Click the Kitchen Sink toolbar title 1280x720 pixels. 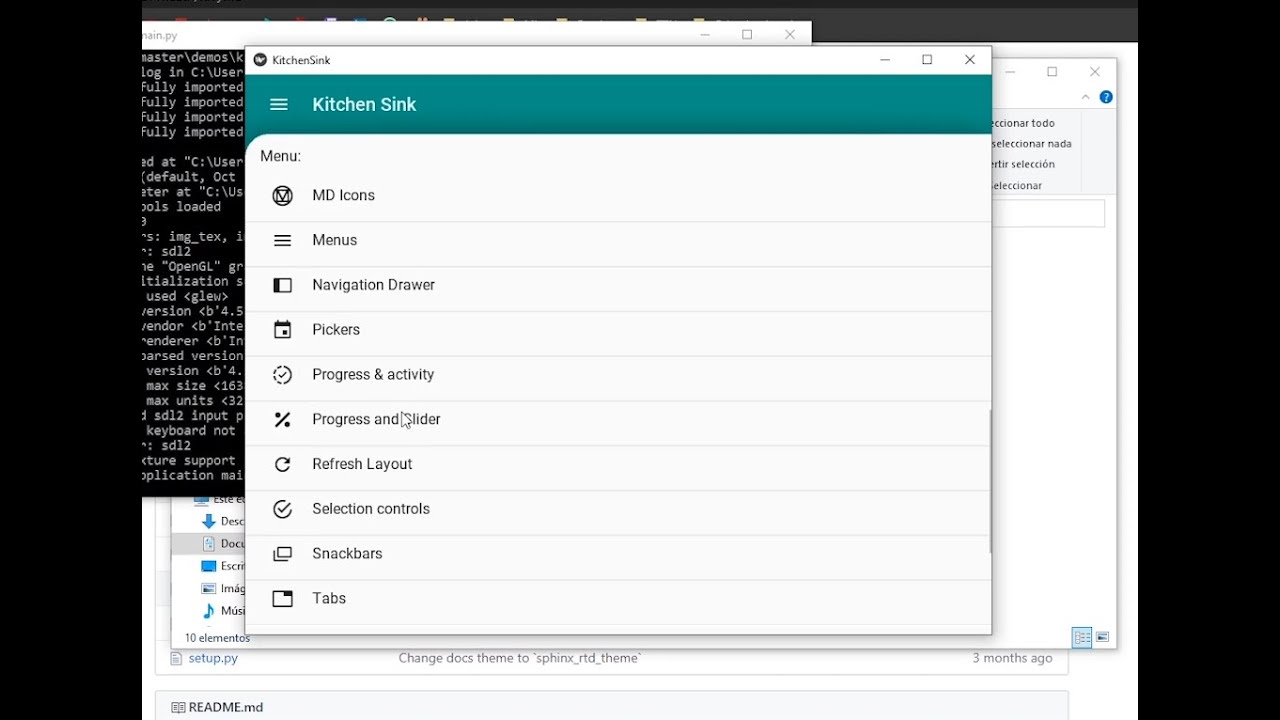click(x=364, y=104)
